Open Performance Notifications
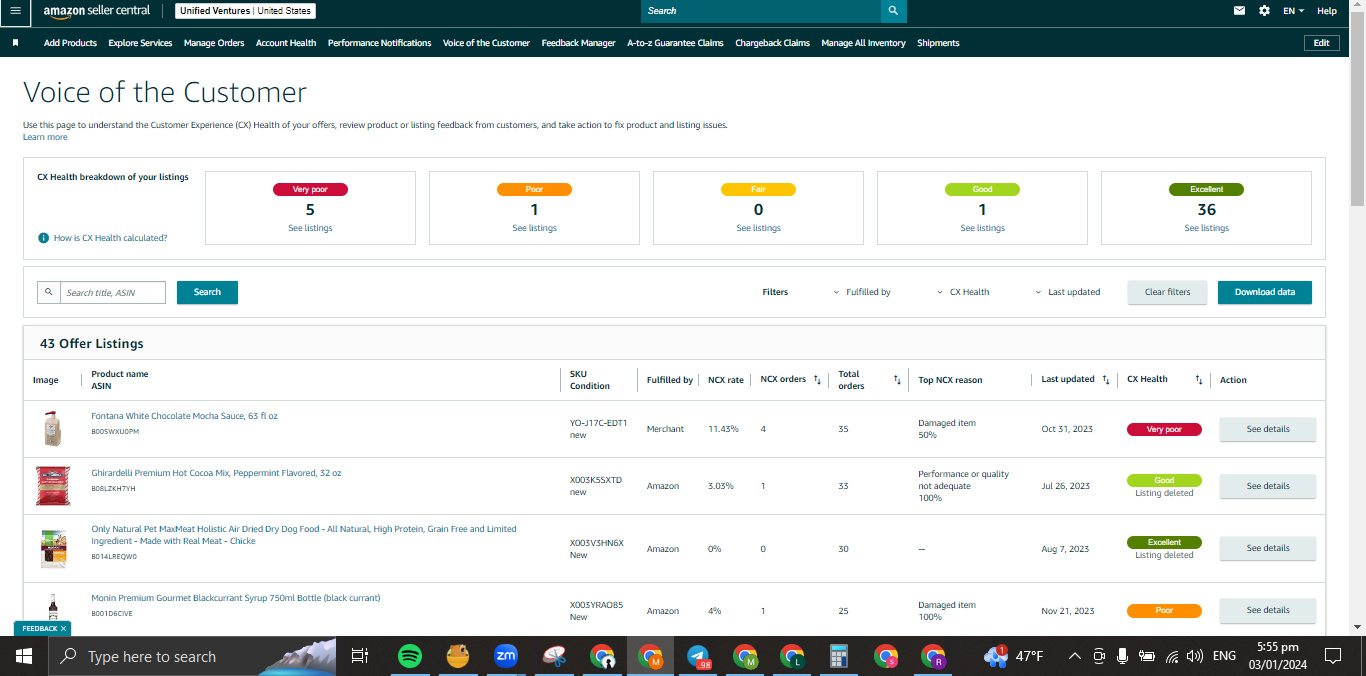Screen dimensions: 1366x676 click(380, 43)
